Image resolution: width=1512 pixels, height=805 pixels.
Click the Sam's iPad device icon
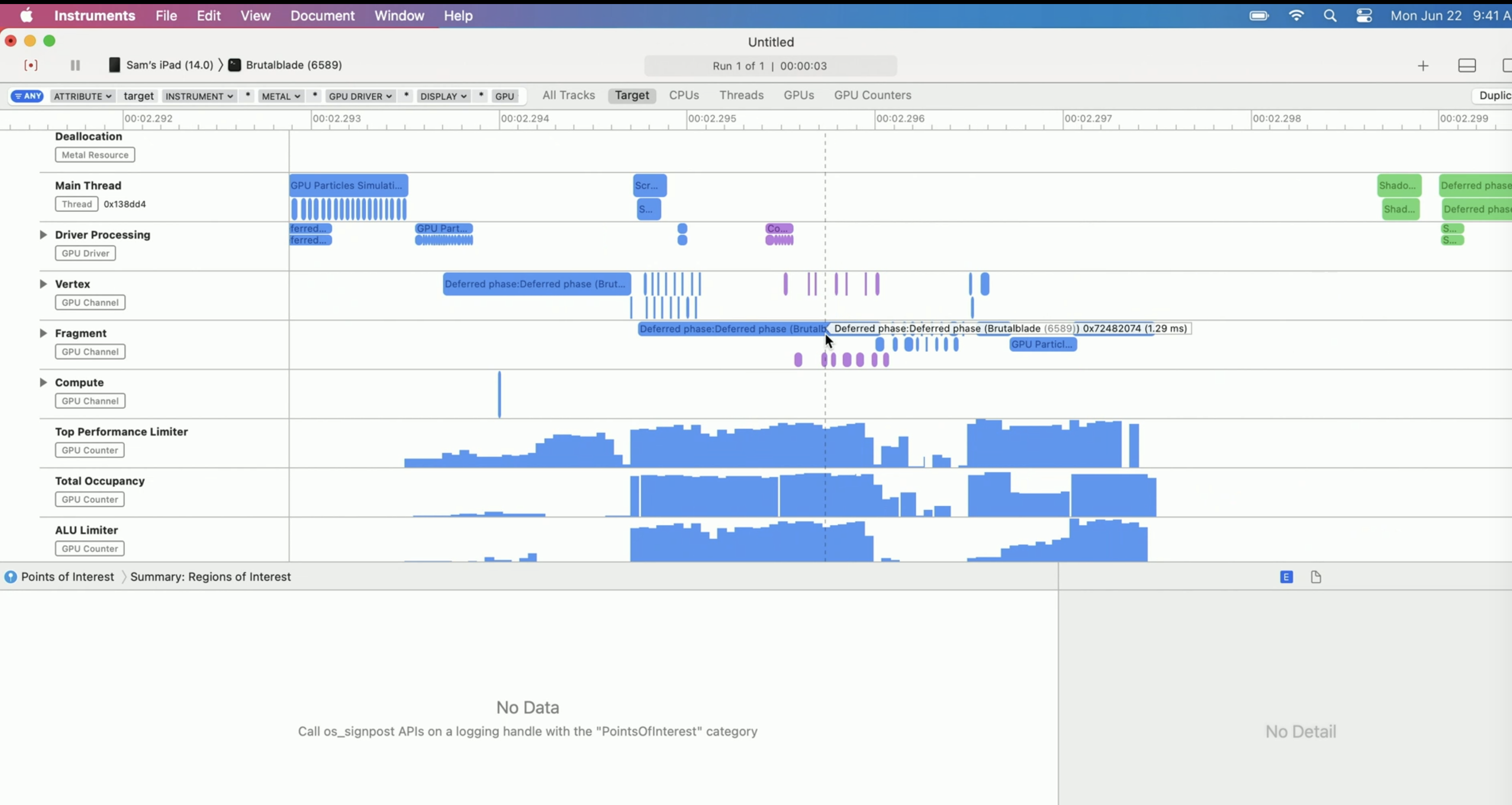114,65
